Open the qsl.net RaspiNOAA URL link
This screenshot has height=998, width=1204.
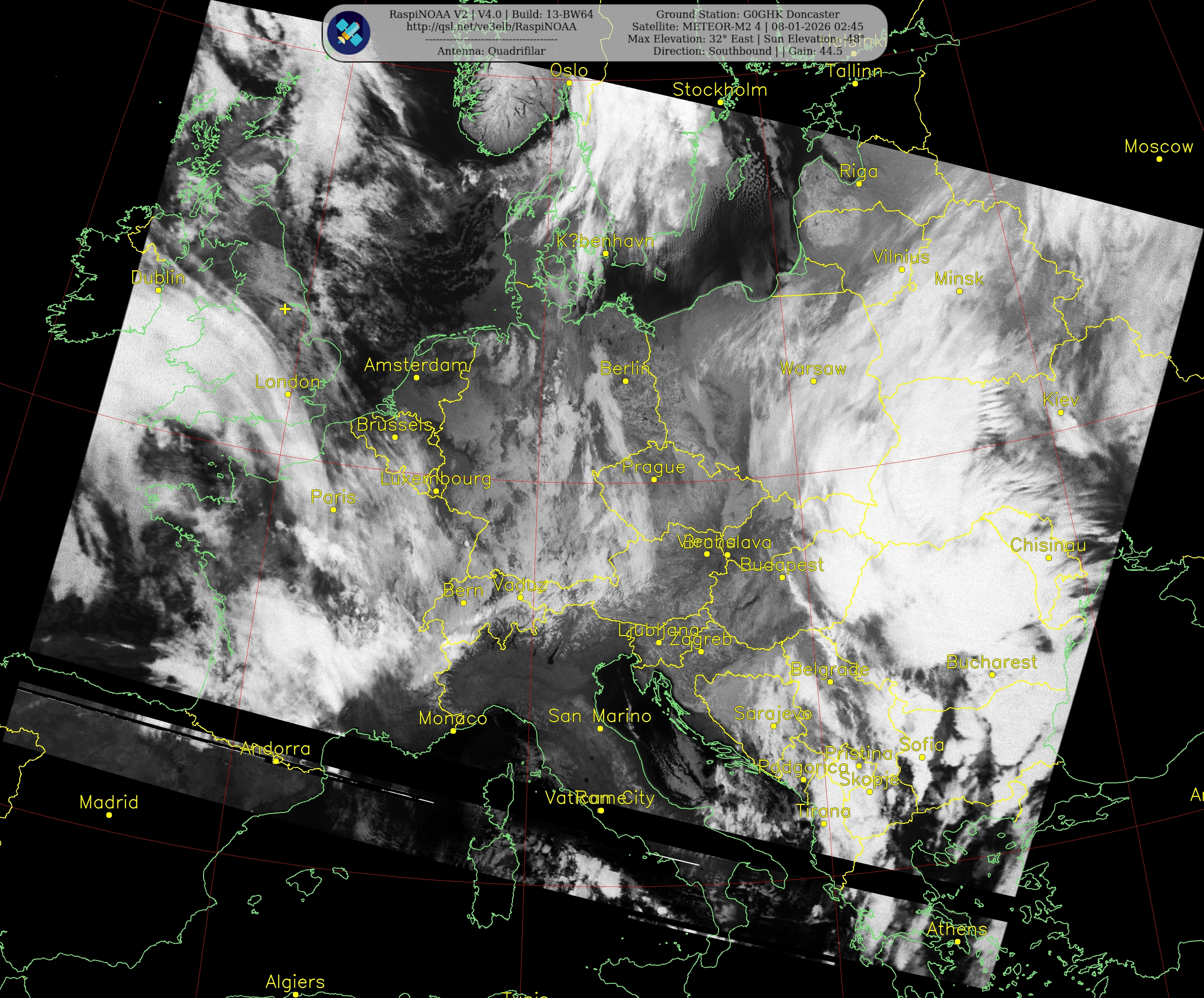pyautogui.click(x=491, y=26)
